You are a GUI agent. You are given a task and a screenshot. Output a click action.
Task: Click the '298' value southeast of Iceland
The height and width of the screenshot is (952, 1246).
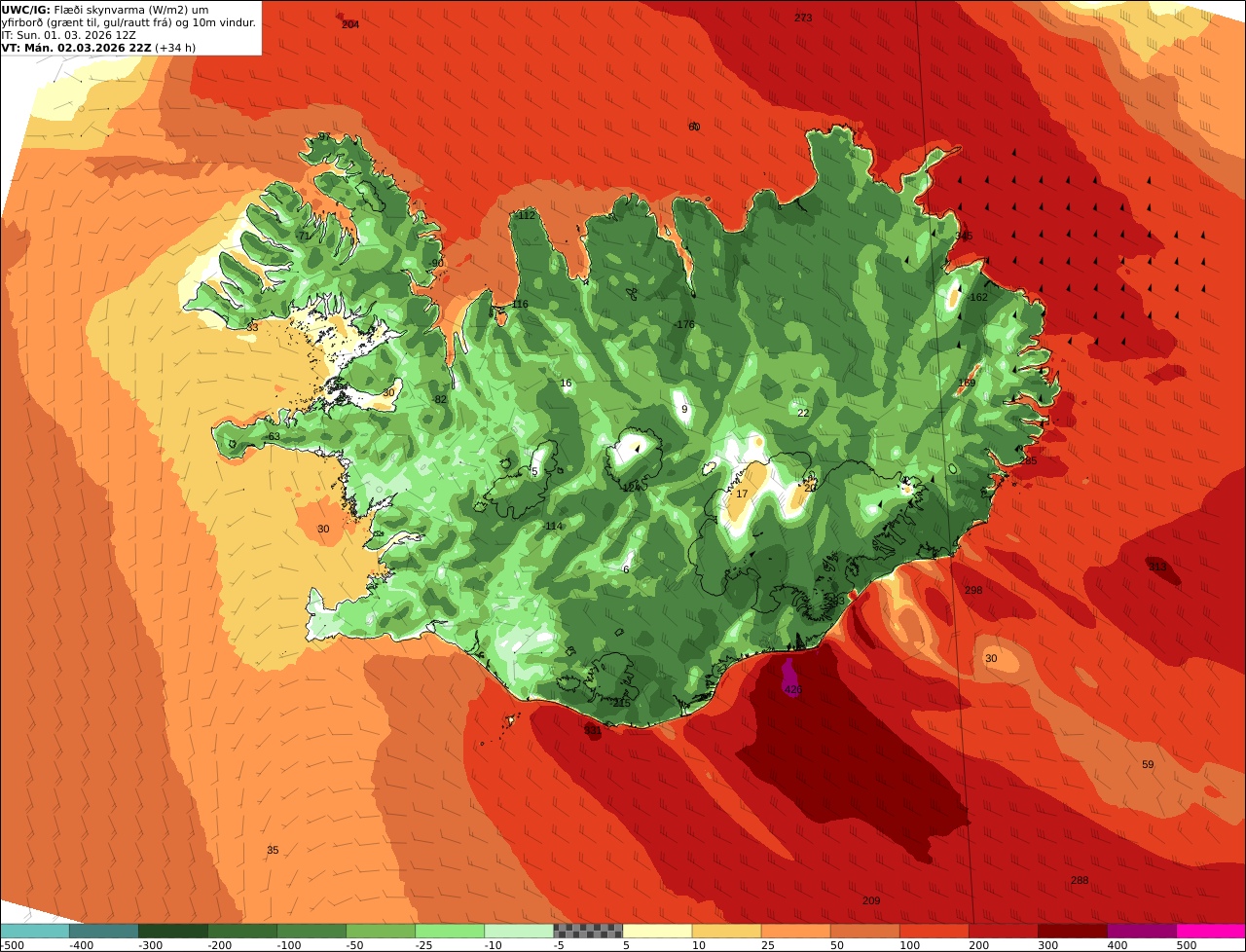[973, 591]
